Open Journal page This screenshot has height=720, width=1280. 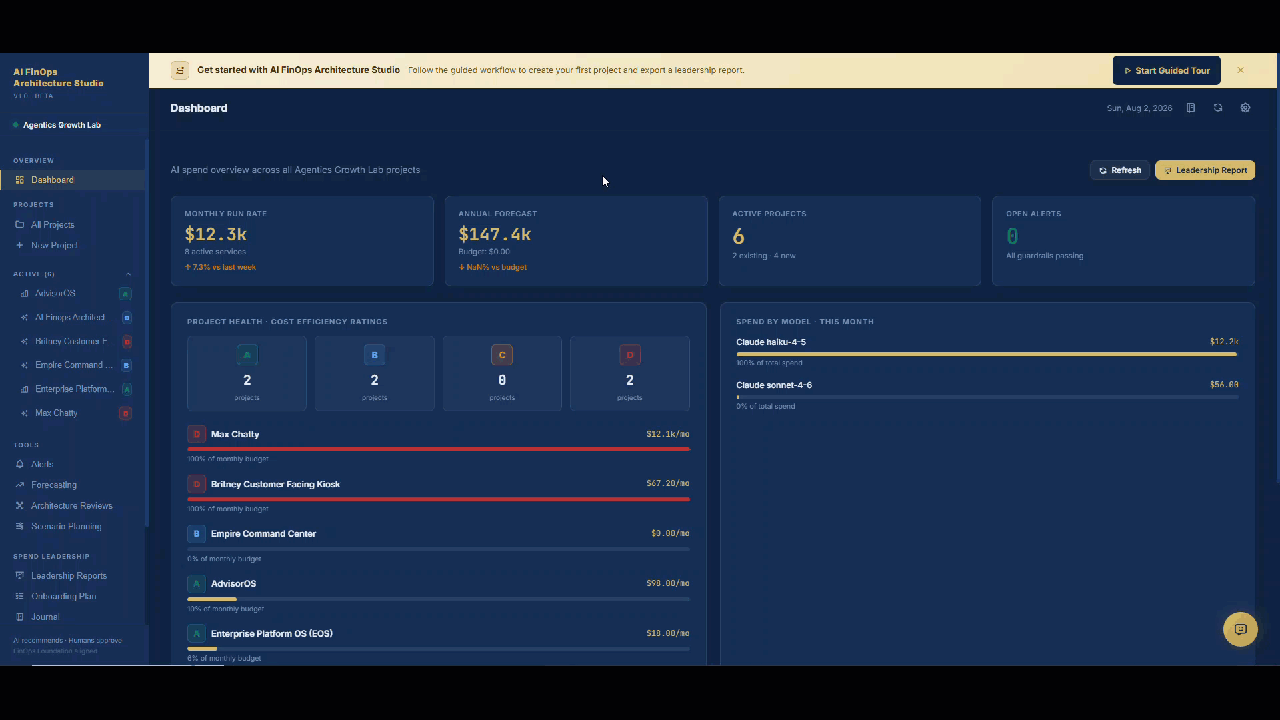73,617
